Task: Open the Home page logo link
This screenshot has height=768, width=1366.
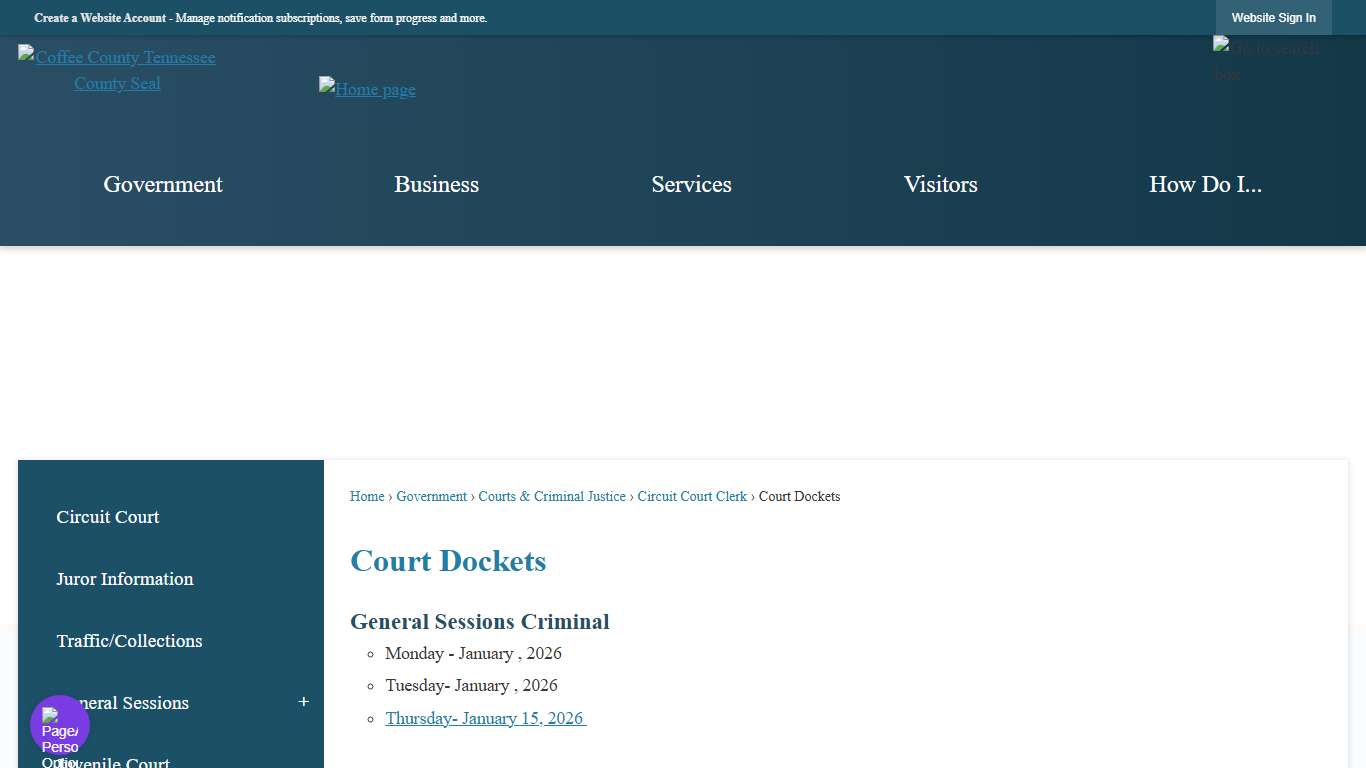Action: [x=367, y=89]
